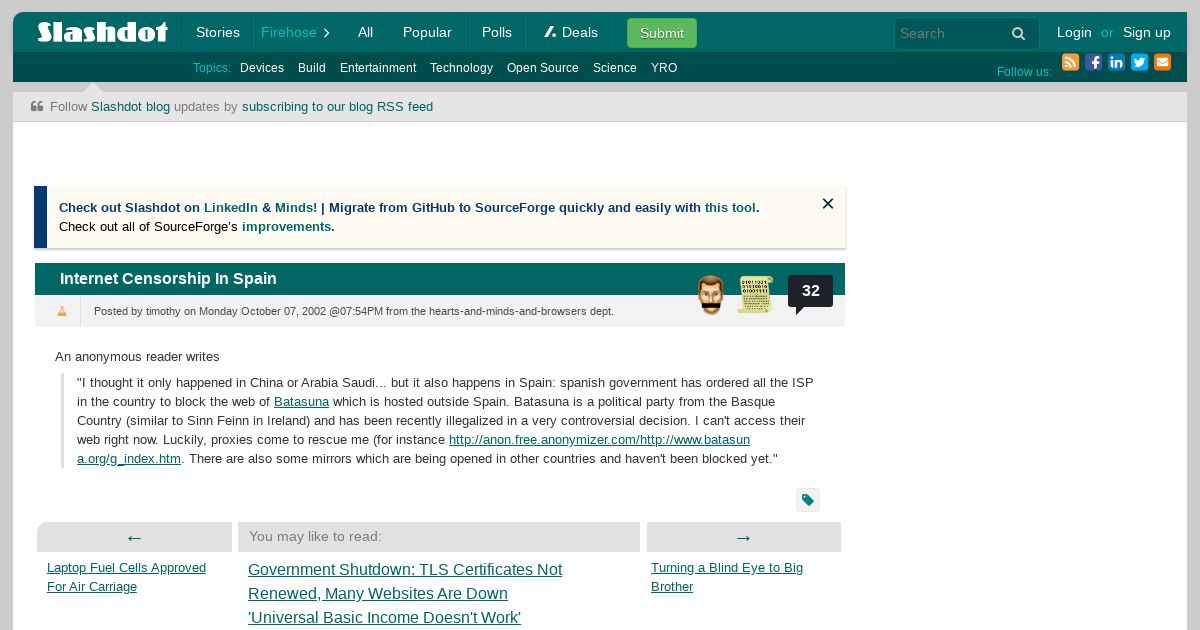Open Laptop Fuel Cells Approved For Air Carriage

[126, 577]
